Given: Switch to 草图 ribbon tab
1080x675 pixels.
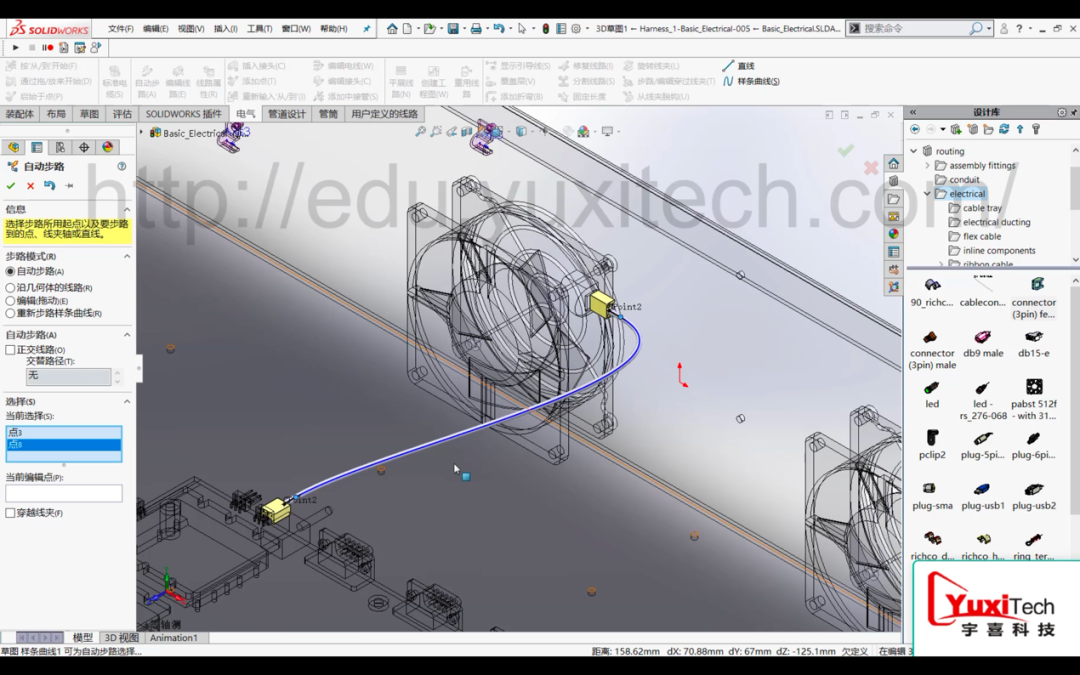Looking at the screenshot, I should pyautogui.click(x=89, y=114).
